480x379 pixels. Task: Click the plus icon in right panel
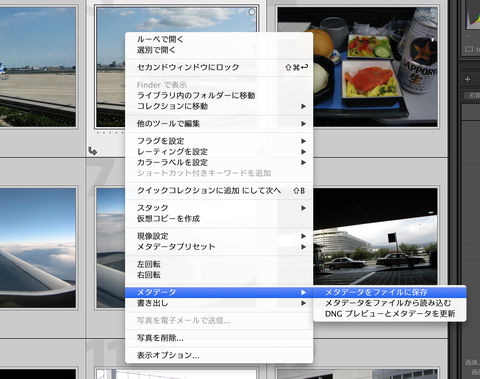(x=467, y=79)
